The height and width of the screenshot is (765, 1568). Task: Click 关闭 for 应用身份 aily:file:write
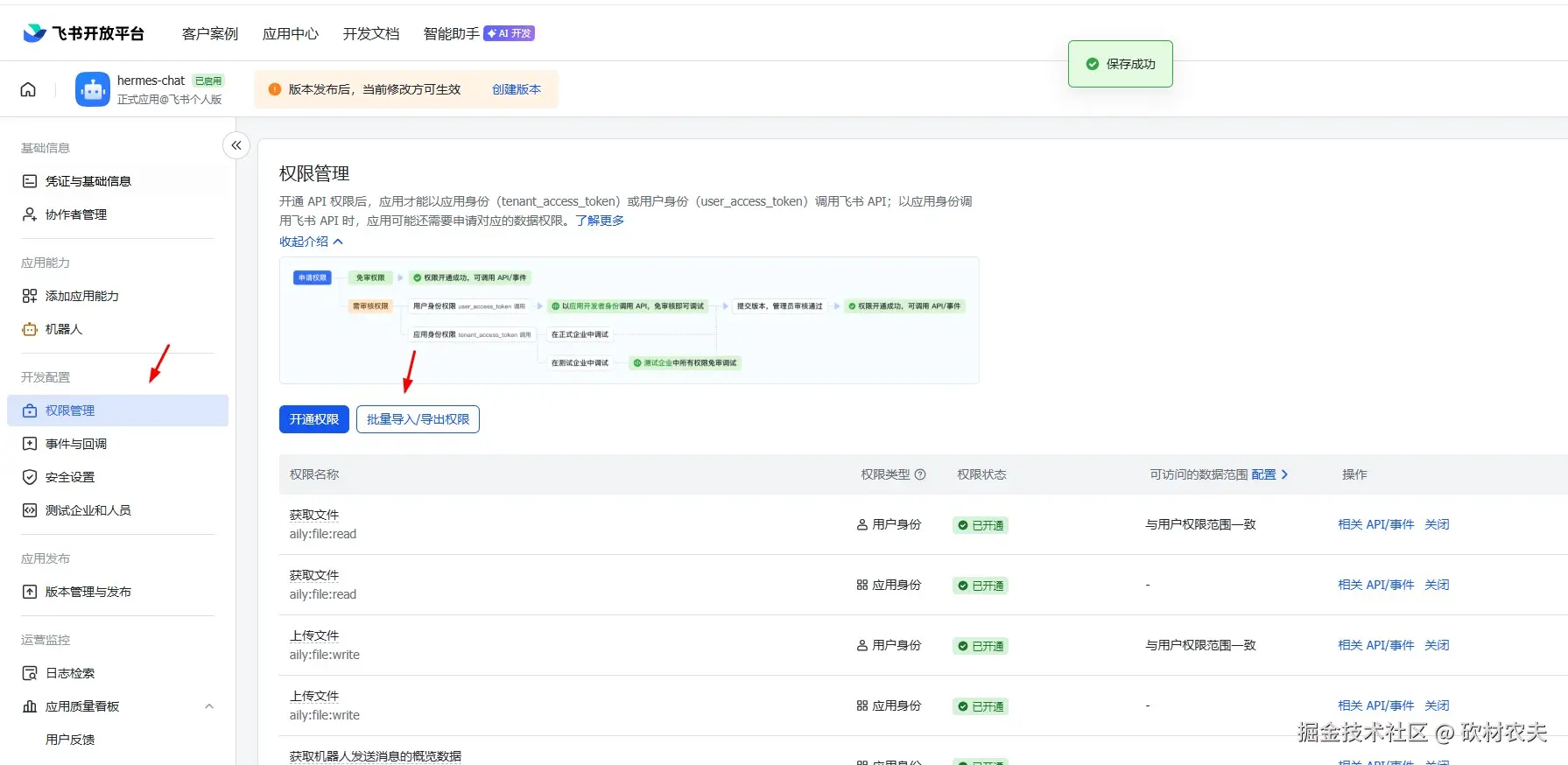point(1437,705)
